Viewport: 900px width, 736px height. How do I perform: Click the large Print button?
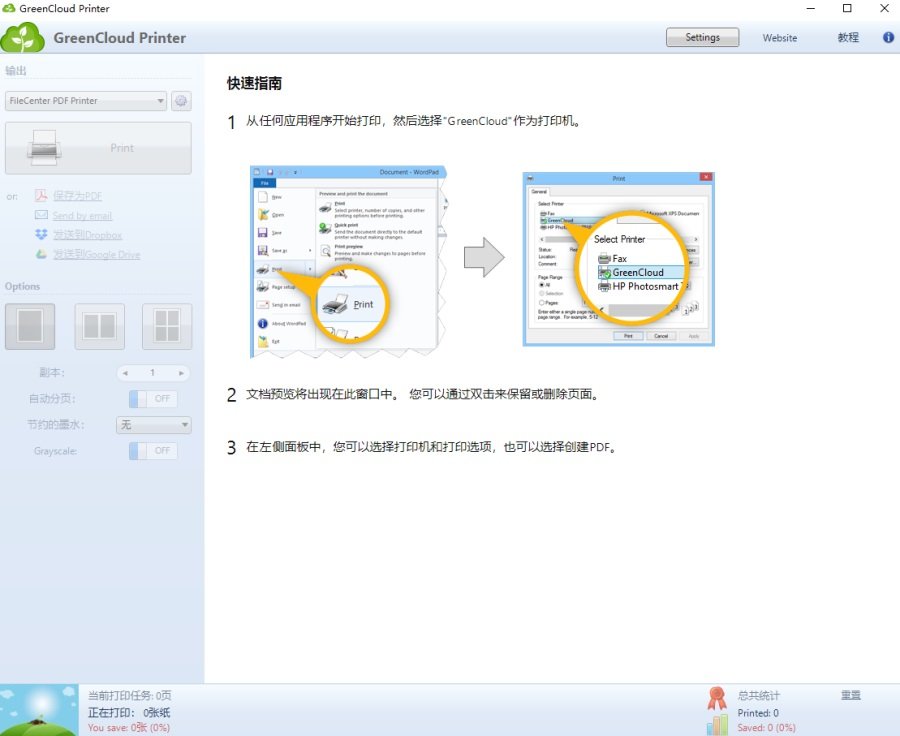(x=98, y=148)
